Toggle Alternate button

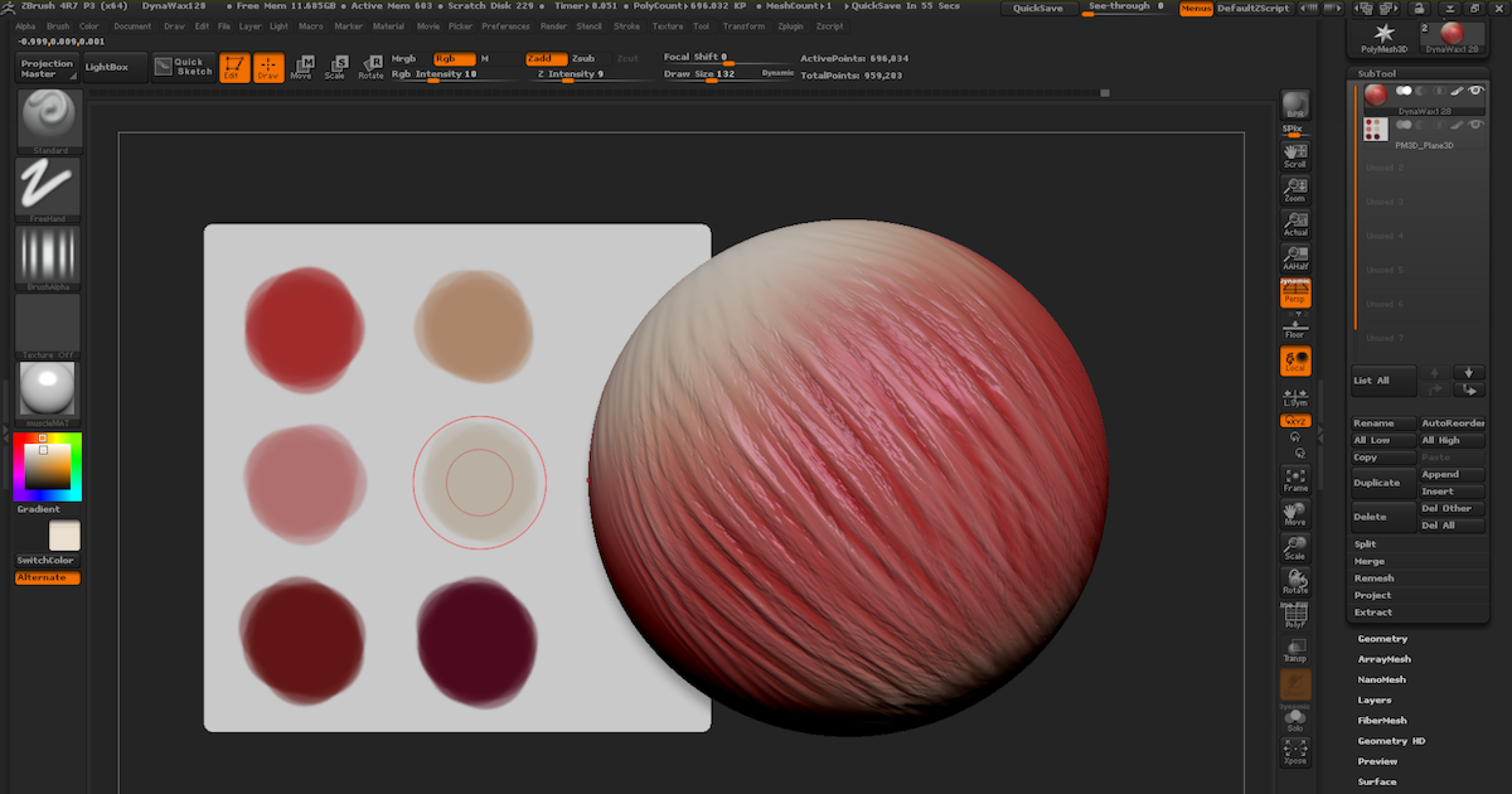[47, 578]
